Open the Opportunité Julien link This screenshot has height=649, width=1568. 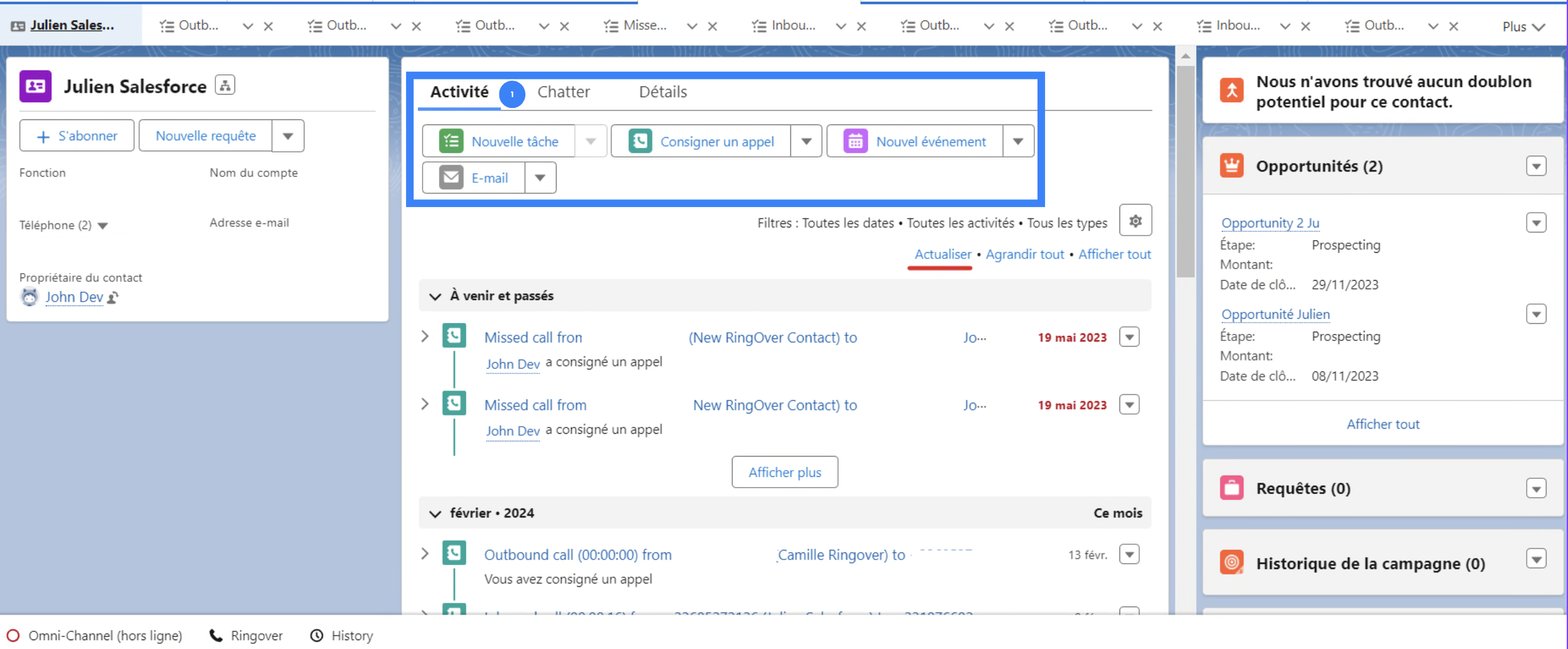[1275, 314]
